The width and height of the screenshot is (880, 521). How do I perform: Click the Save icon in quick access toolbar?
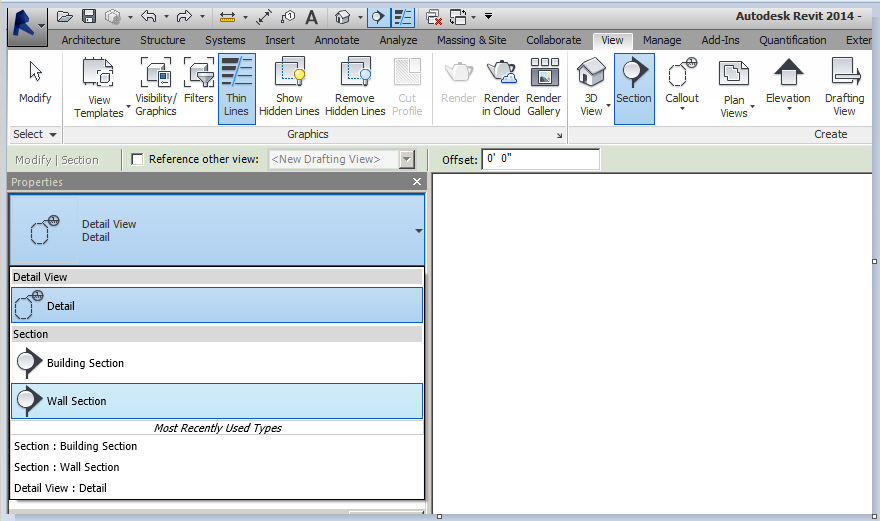[x=89, y=17]
